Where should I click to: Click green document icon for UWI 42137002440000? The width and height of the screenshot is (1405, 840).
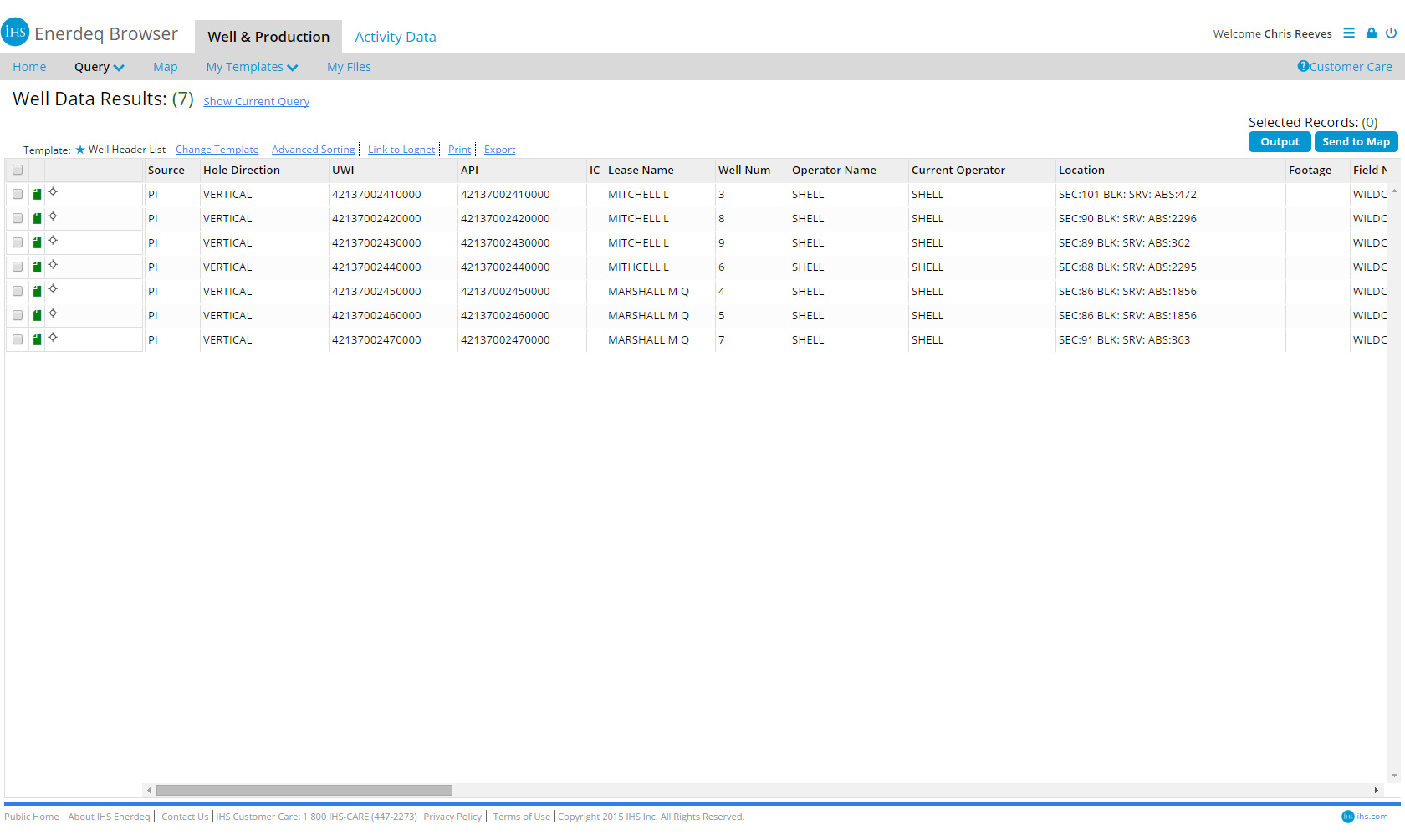tap(37, 267)
